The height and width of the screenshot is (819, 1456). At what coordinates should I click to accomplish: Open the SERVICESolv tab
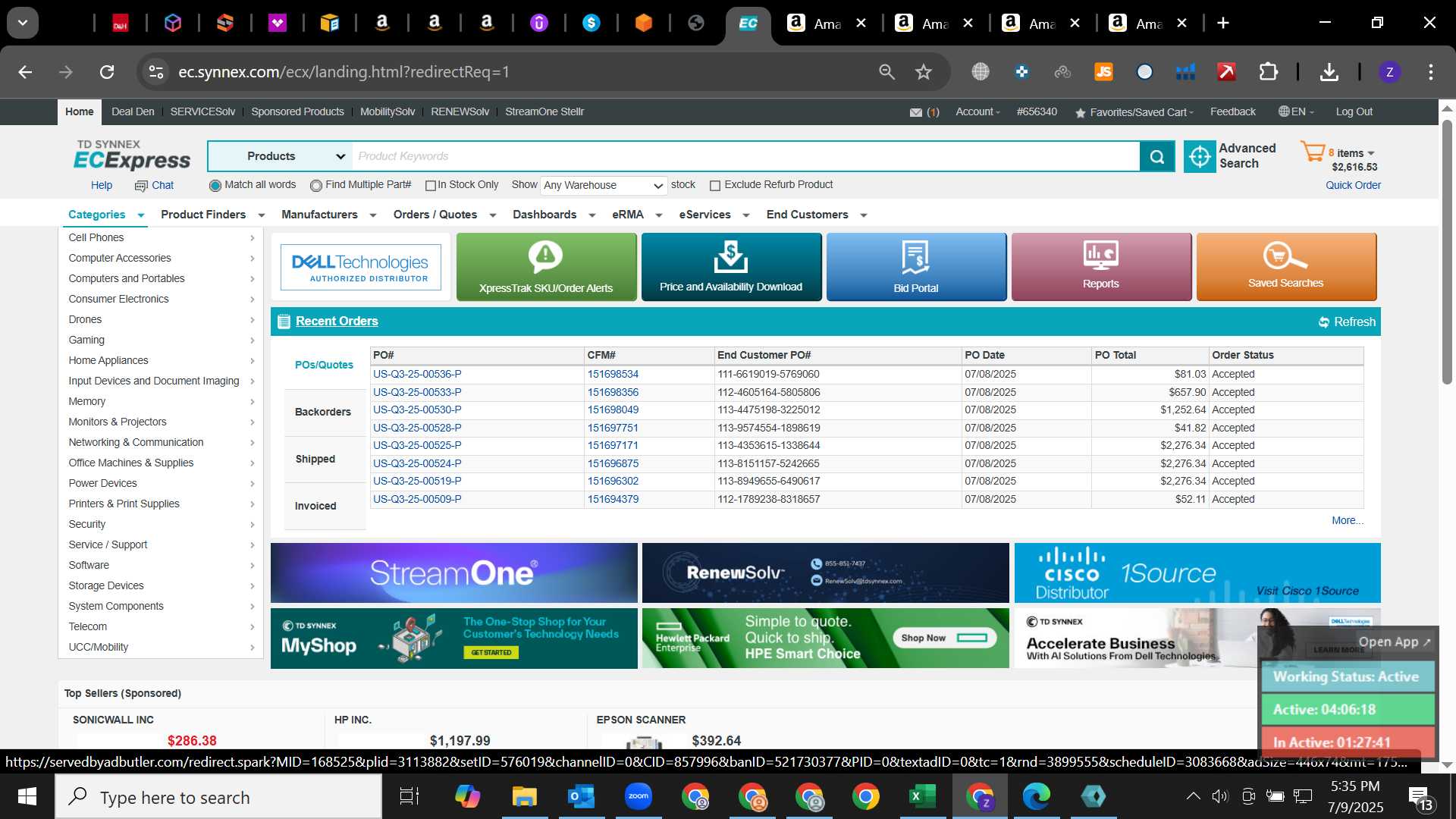[202, 111]
